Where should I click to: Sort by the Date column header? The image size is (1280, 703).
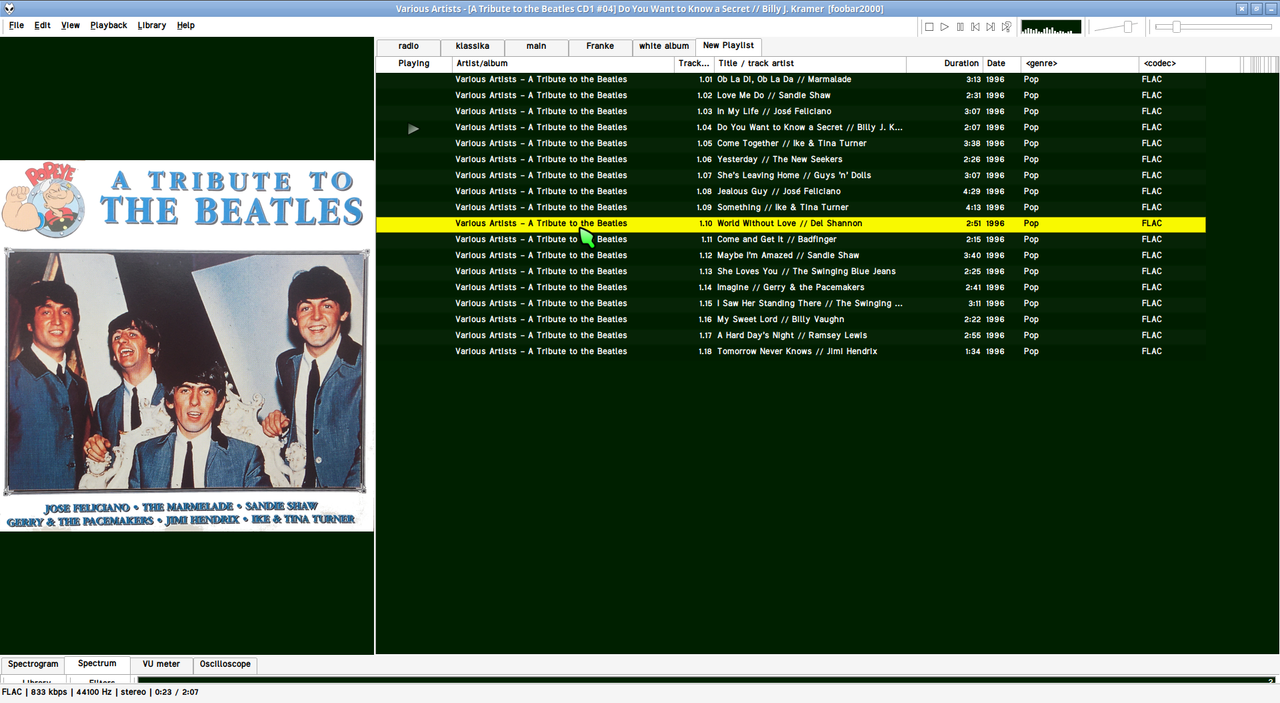[x=1002, y=64]
